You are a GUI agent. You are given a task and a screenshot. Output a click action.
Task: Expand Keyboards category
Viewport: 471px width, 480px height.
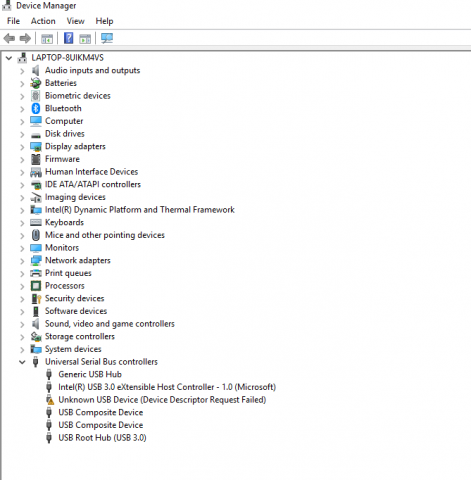pos(22,223)
